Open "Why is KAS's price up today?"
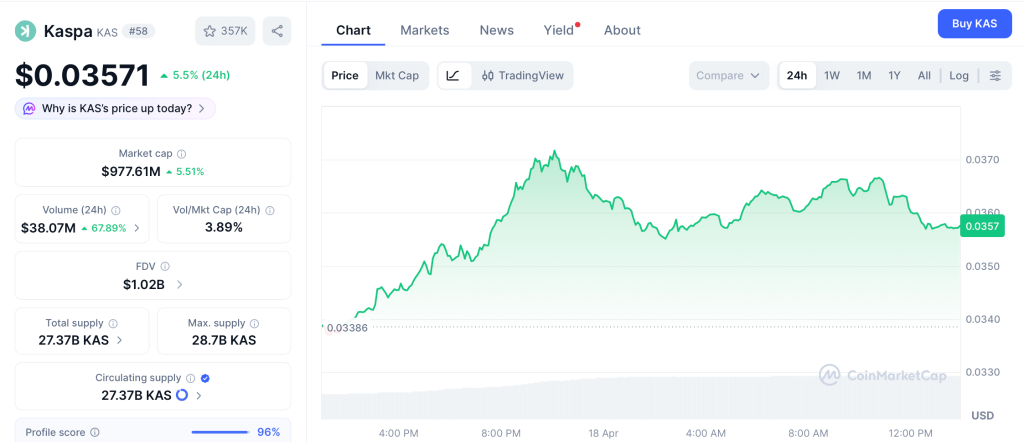Image resolution: width=1024 pixels, height=442 pixels. (x=115, y=108)
